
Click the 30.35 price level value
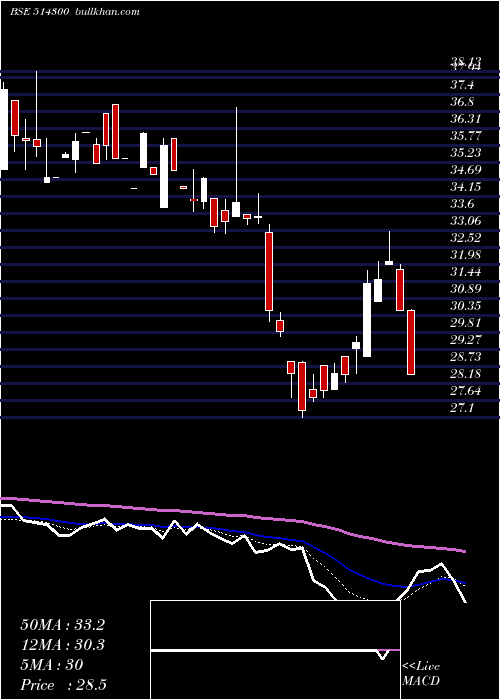coord(465,305)
